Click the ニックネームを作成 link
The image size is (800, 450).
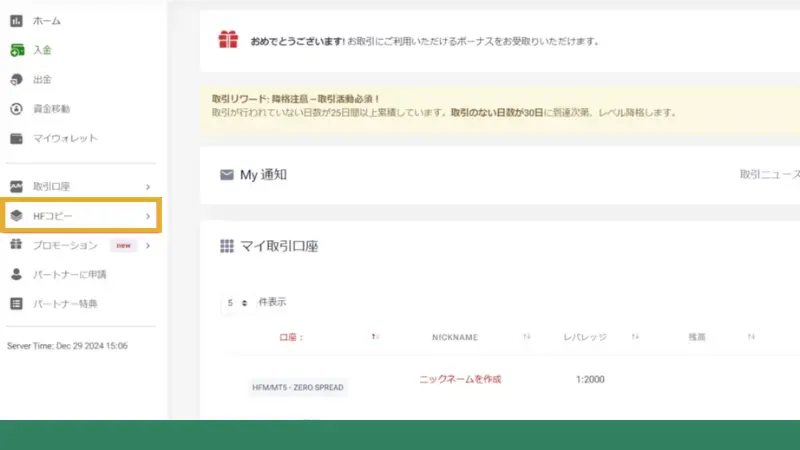pos(460,379)
